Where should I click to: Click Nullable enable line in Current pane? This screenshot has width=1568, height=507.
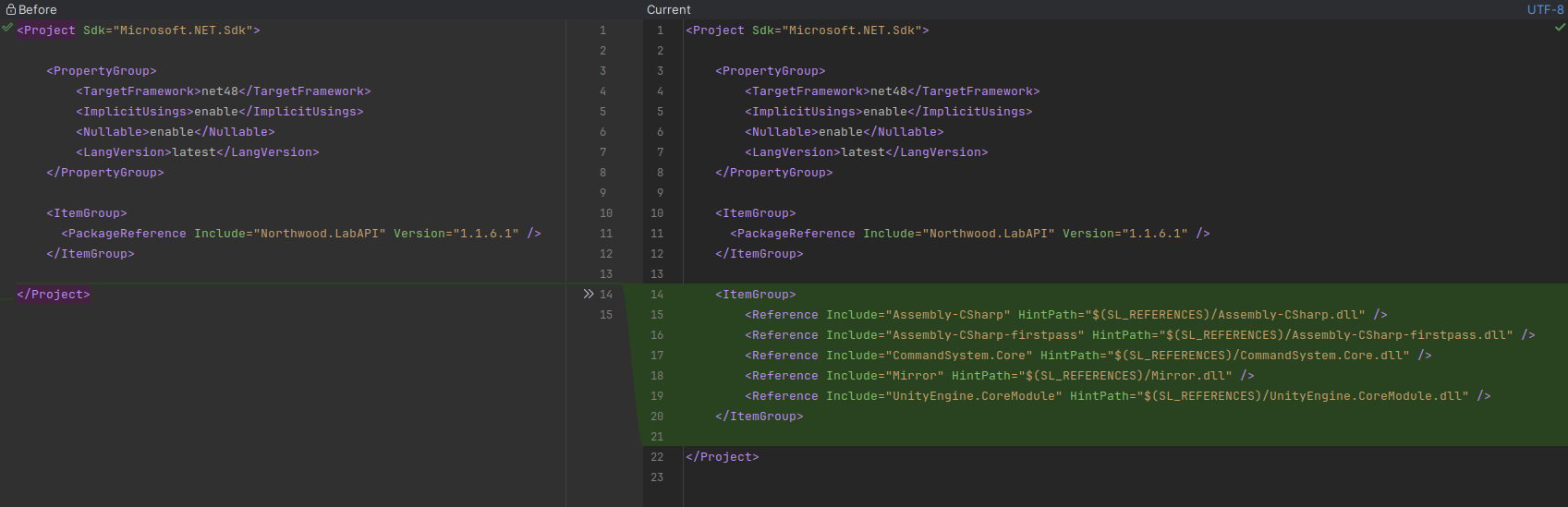click(845, 132)
